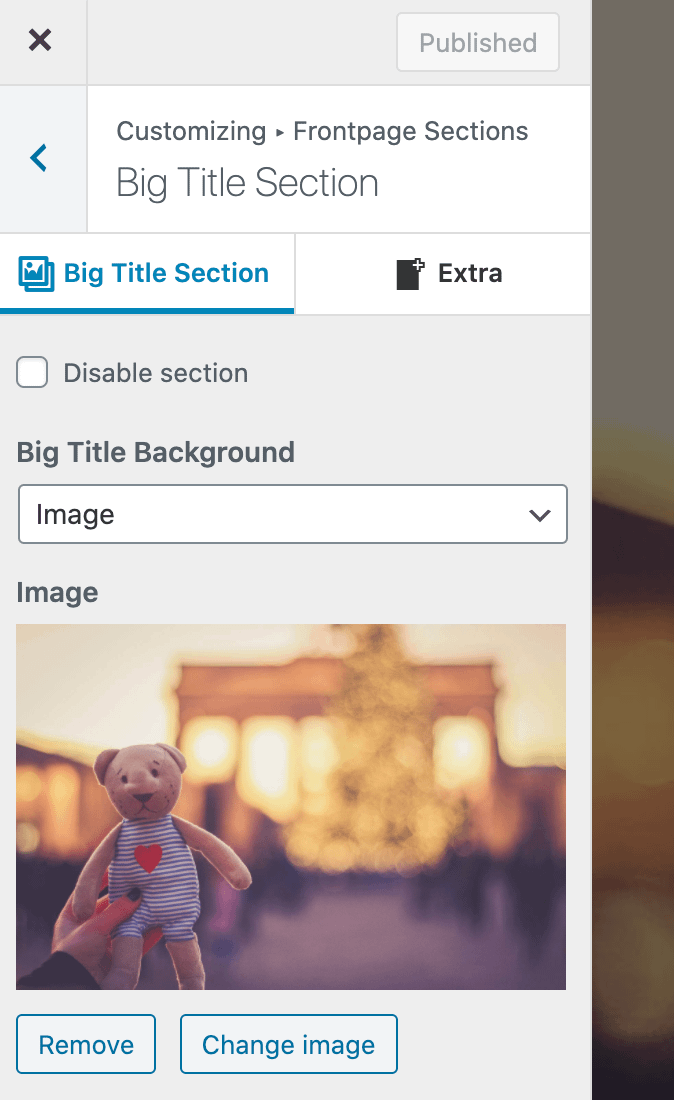Click the Change image button
The width and height of the screenshot is (674, 1100).
pos(288,1045)
